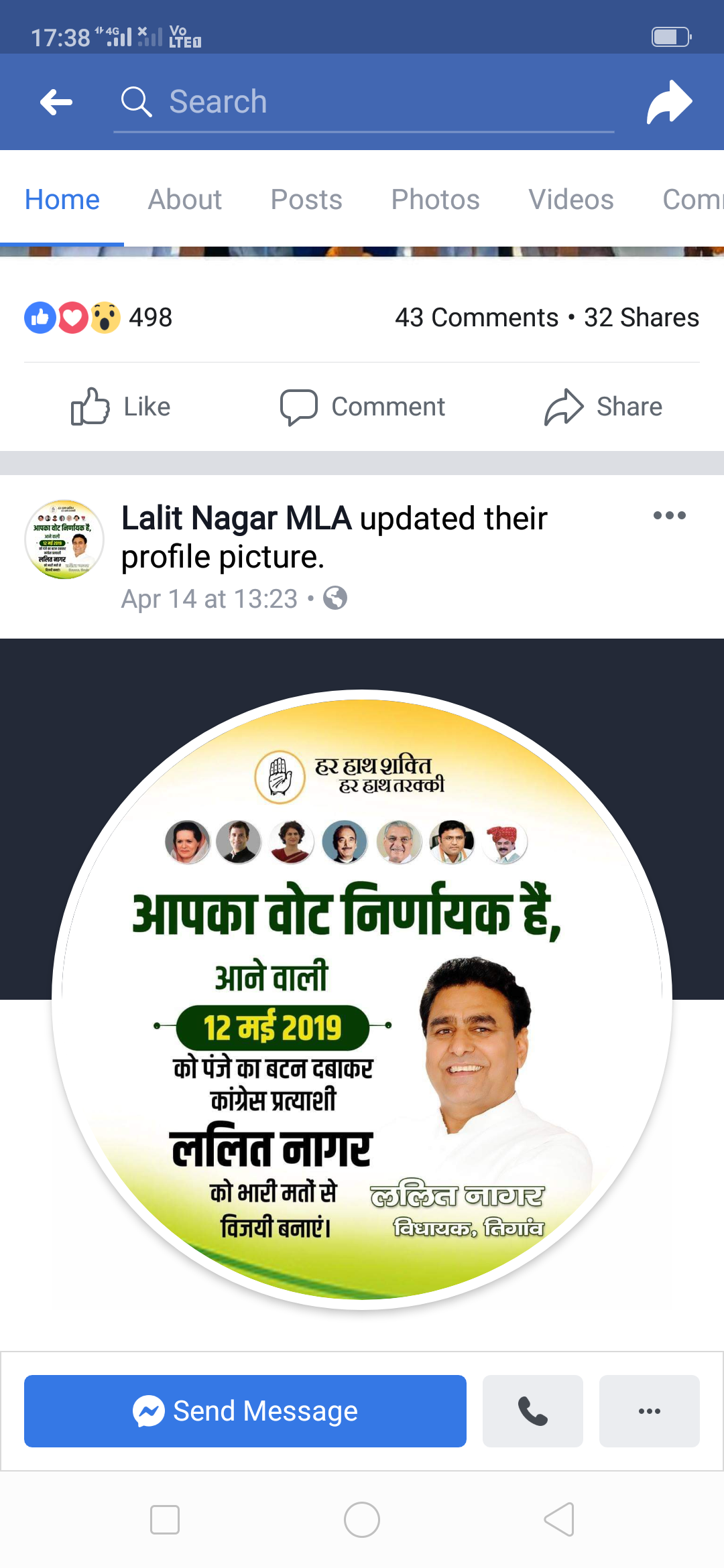Tap the Android recent apps square
The height and width of the screenshot is (1568, 724).
[165, 1520]
